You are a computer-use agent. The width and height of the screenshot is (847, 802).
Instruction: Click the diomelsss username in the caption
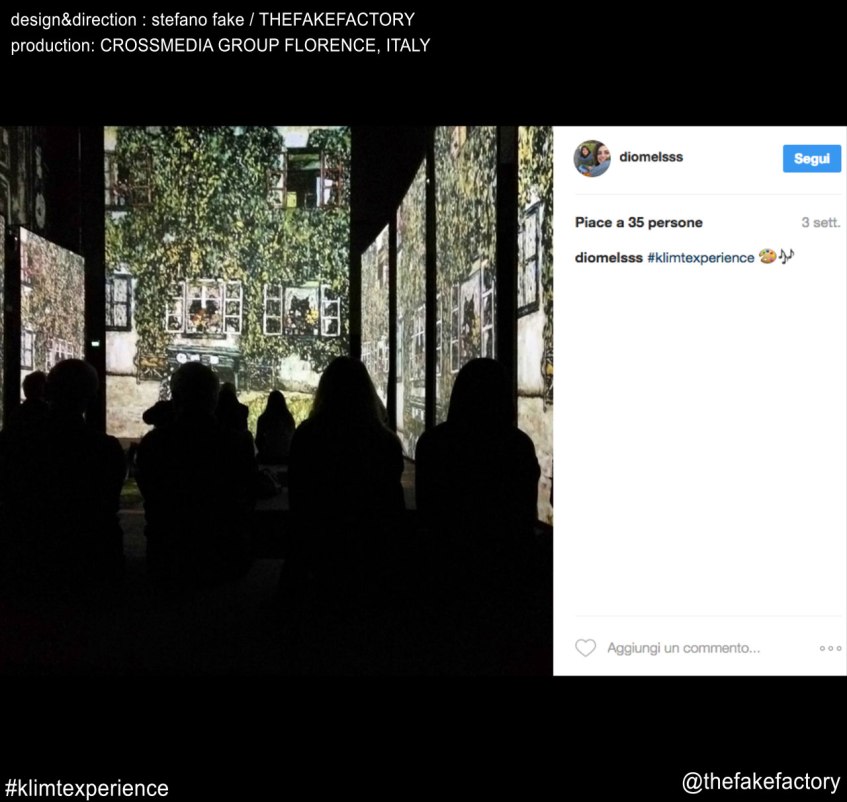(x=609, y=258)
